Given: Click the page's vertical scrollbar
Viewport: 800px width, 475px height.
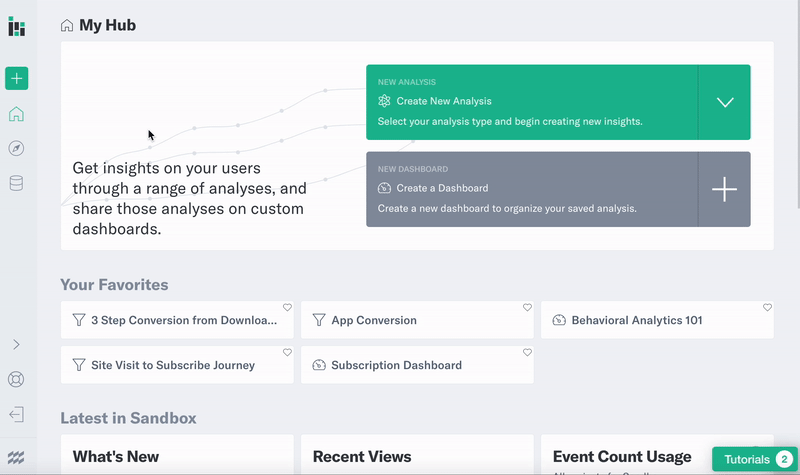Looking at the screenshot, I should tap(798, 104).
